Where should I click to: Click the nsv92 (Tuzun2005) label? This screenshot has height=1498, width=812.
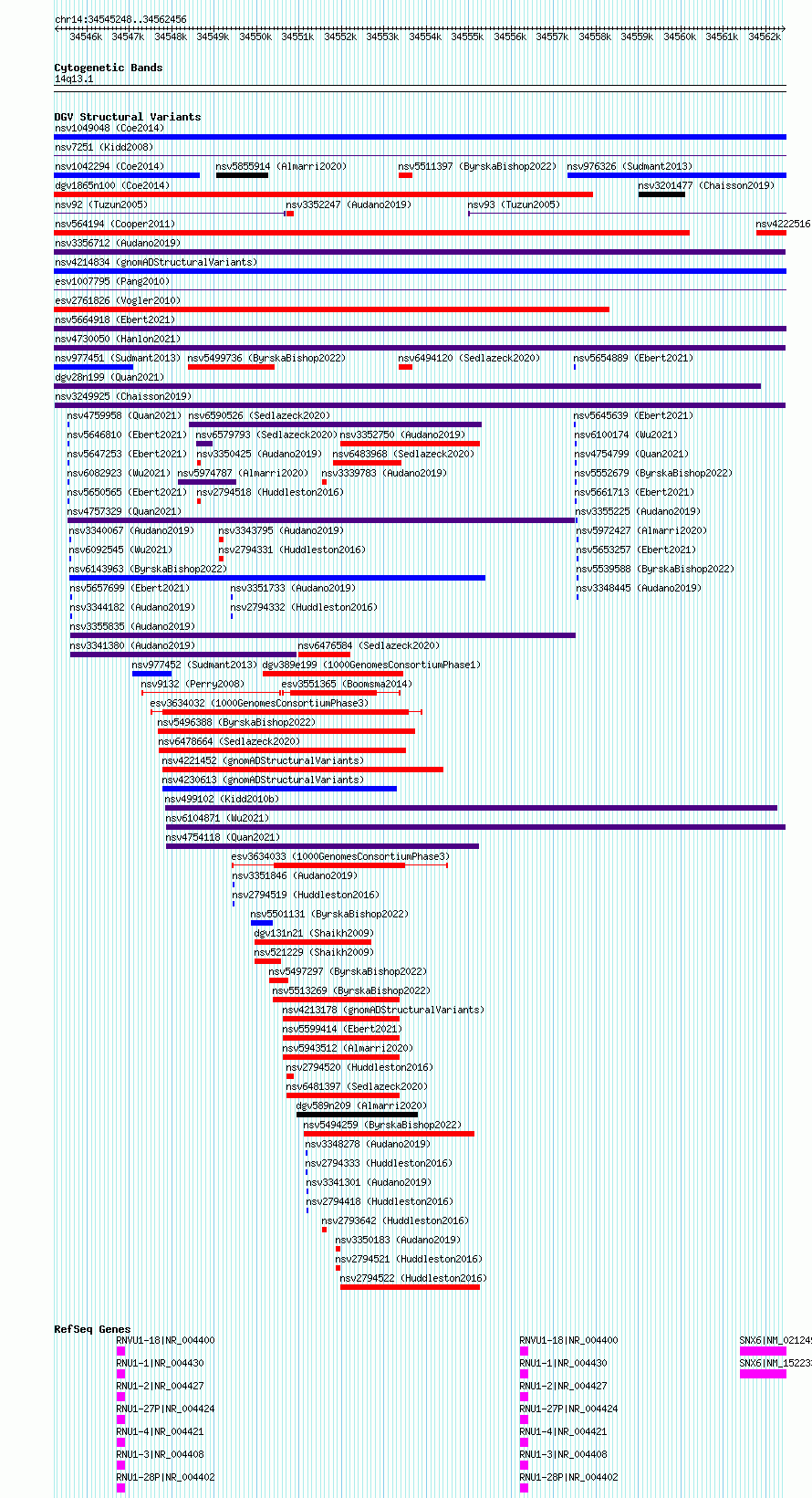point(101,204)
